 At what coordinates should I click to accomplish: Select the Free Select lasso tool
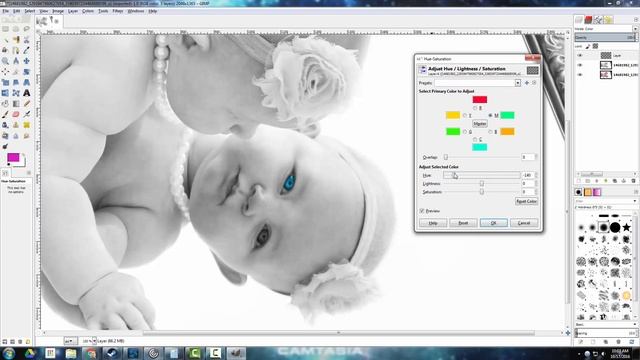click(x=27, y=29)
